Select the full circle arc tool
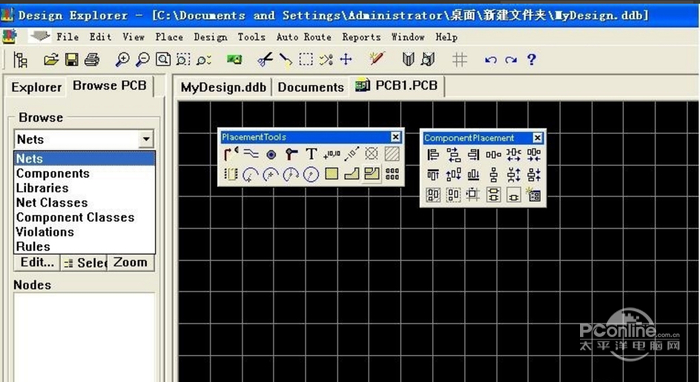This screenshot has width=700, height=382. (x=311, y=174)
